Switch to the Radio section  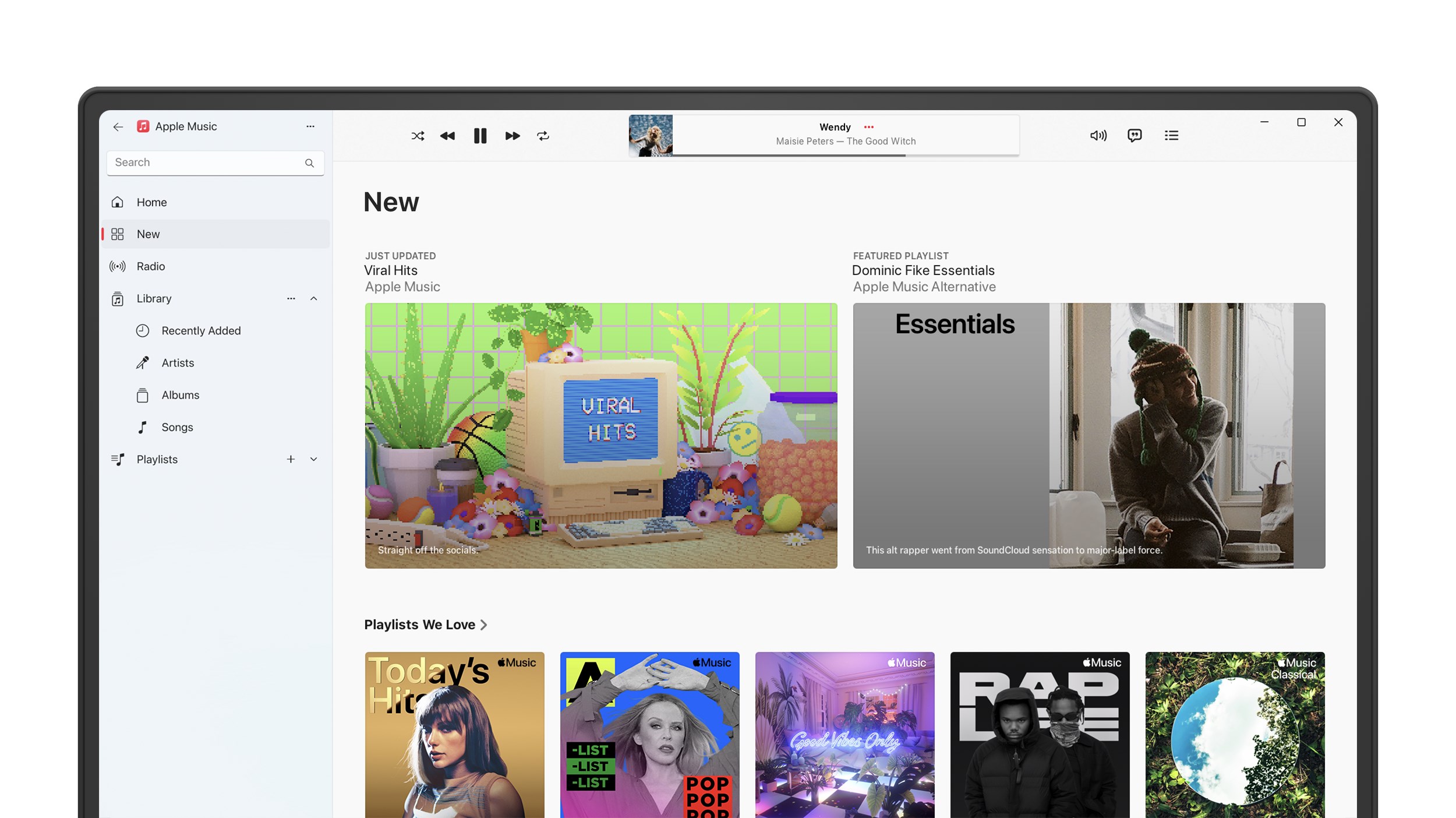tap(150, 266)
